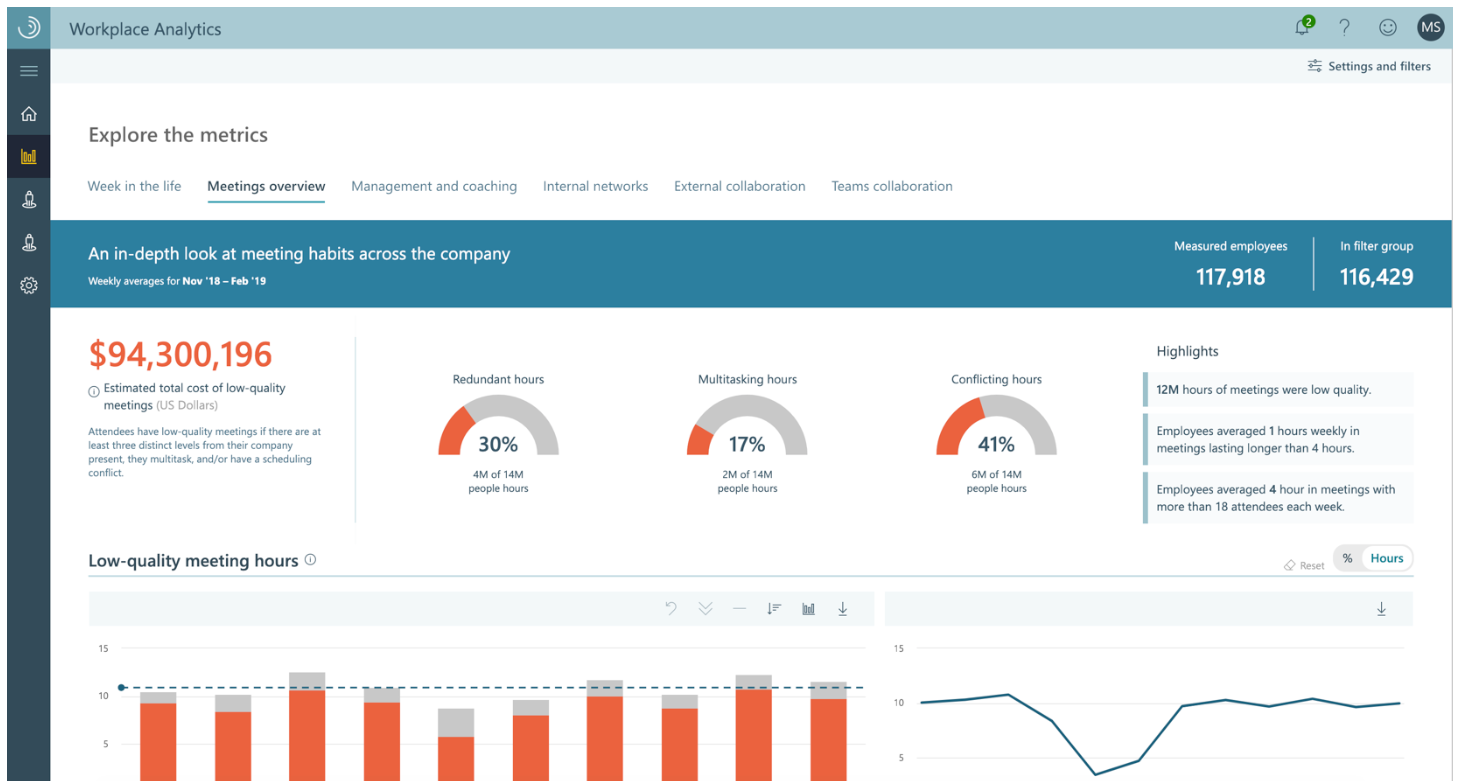Switch chart display to Hours
1463x781 pixels.
(1386, 559)
